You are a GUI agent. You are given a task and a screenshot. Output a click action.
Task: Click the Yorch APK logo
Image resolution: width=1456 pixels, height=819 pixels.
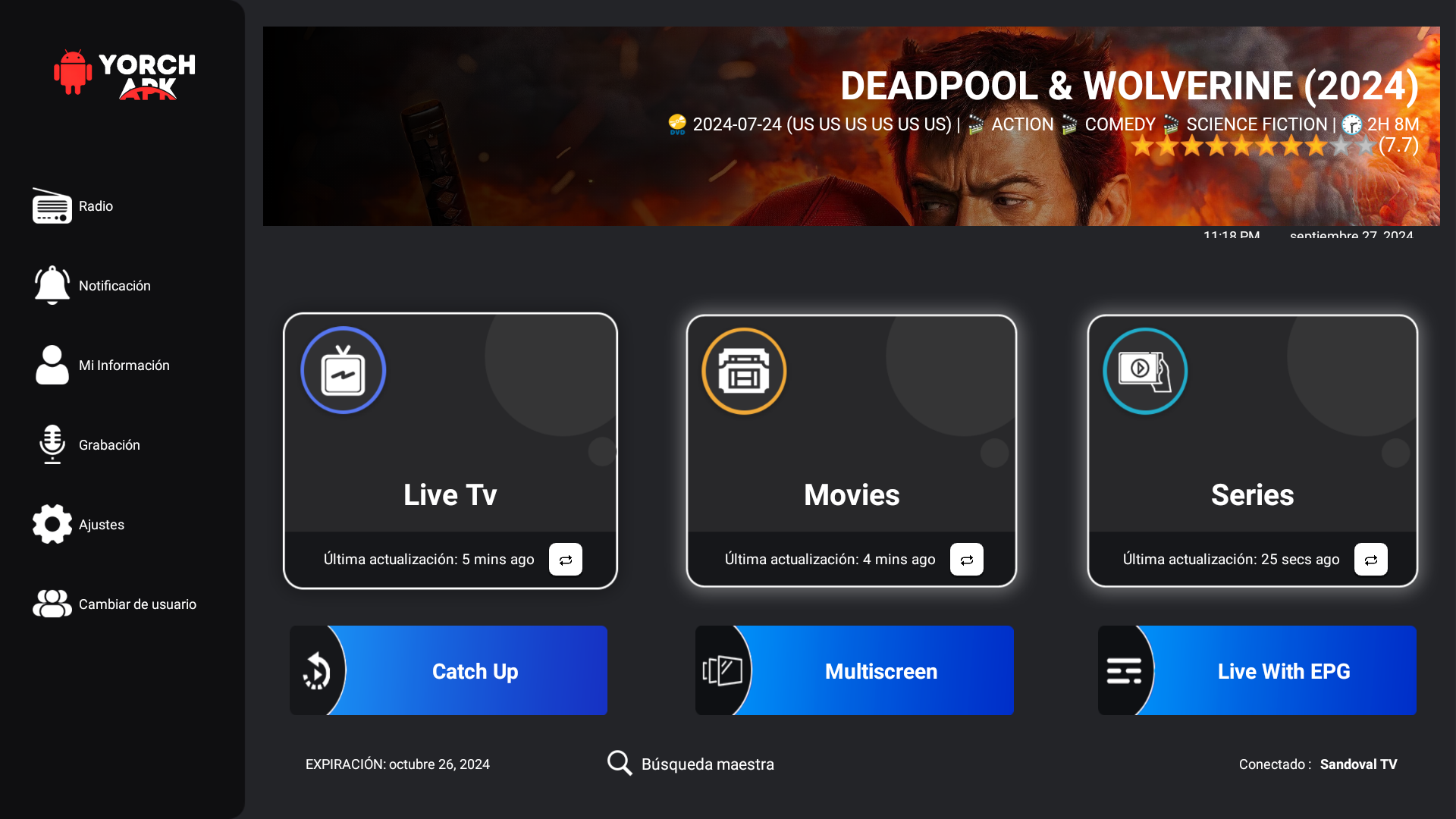(x=125, y=74)
